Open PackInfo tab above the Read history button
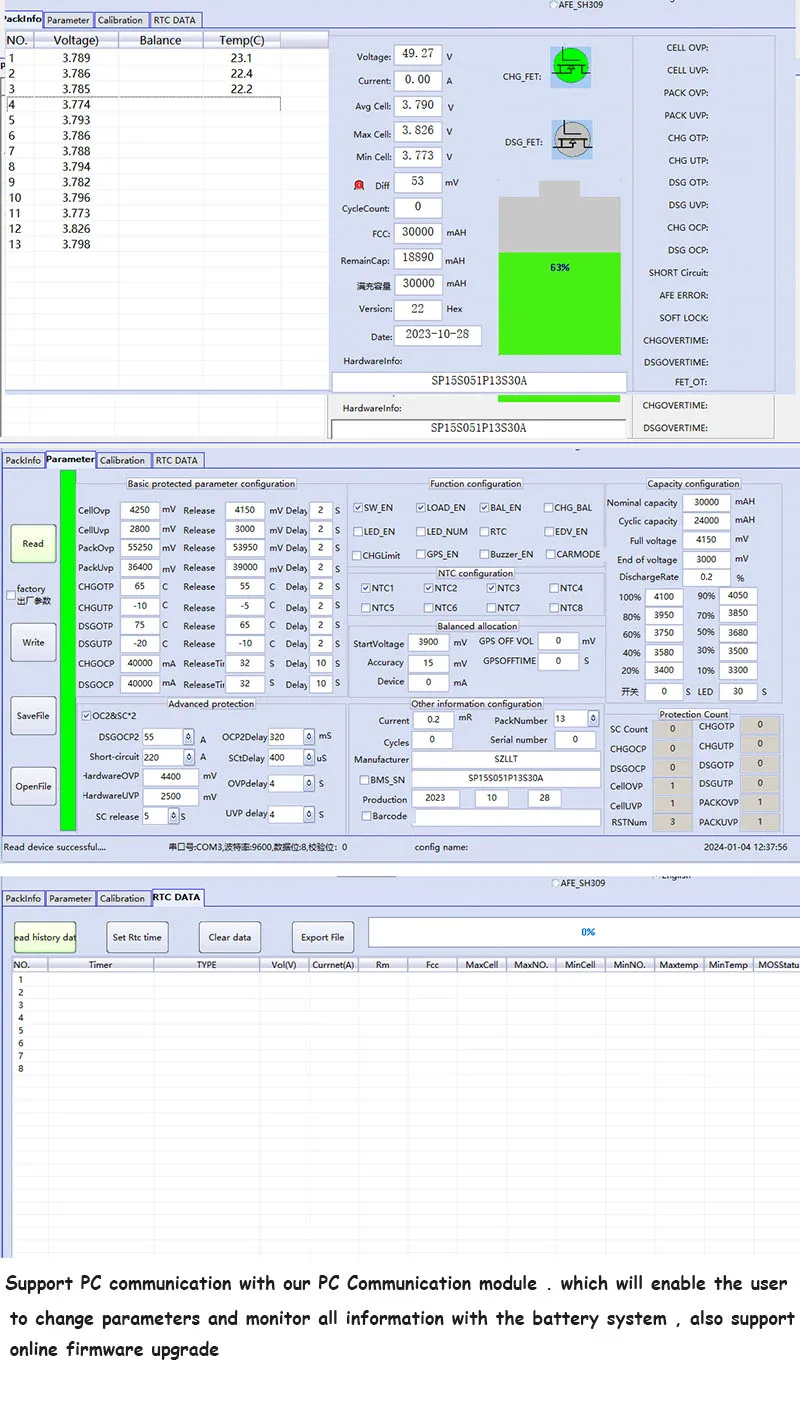 23,898
